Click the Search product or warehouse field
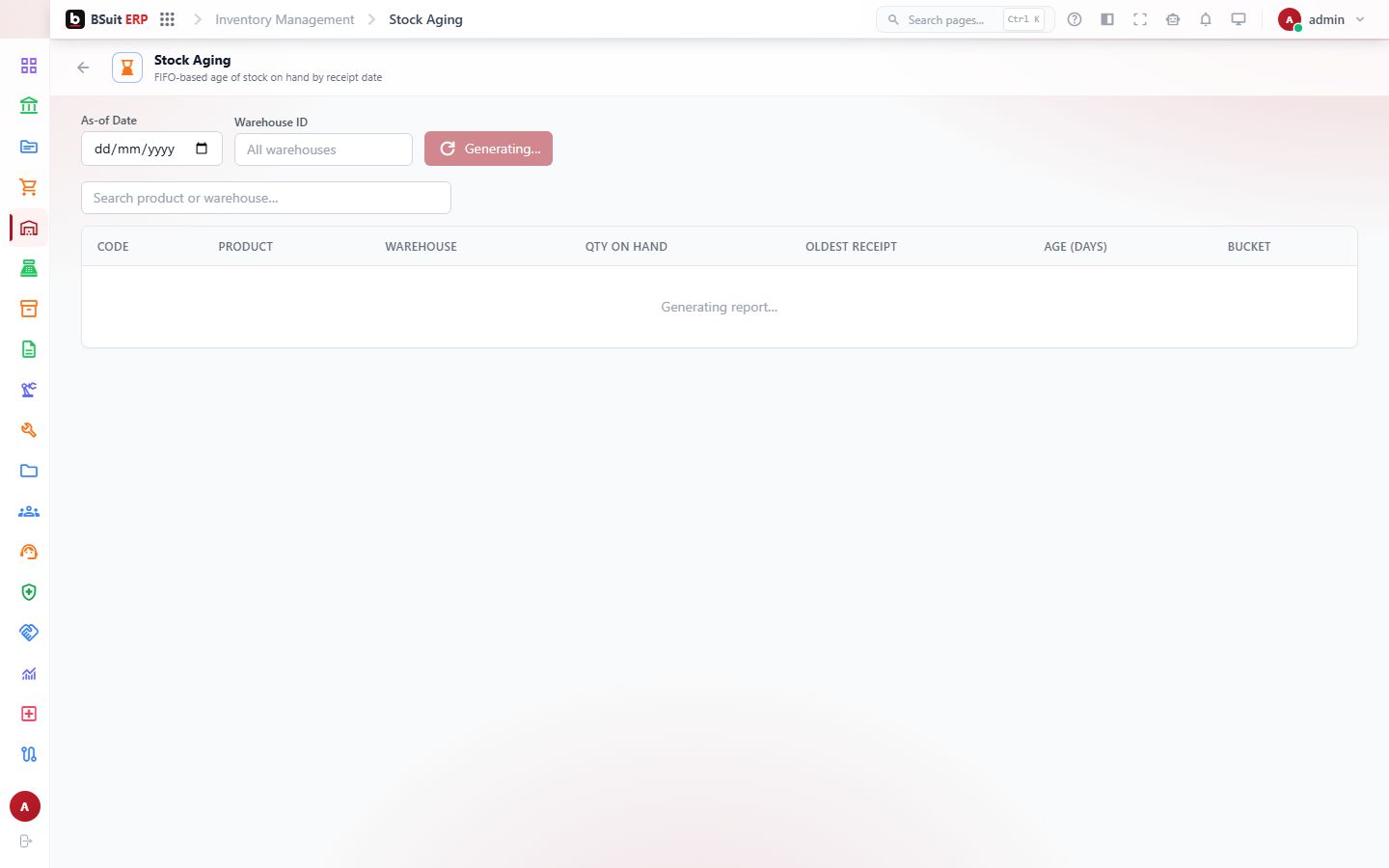1389x868 pixels. [x=266, y=198]
